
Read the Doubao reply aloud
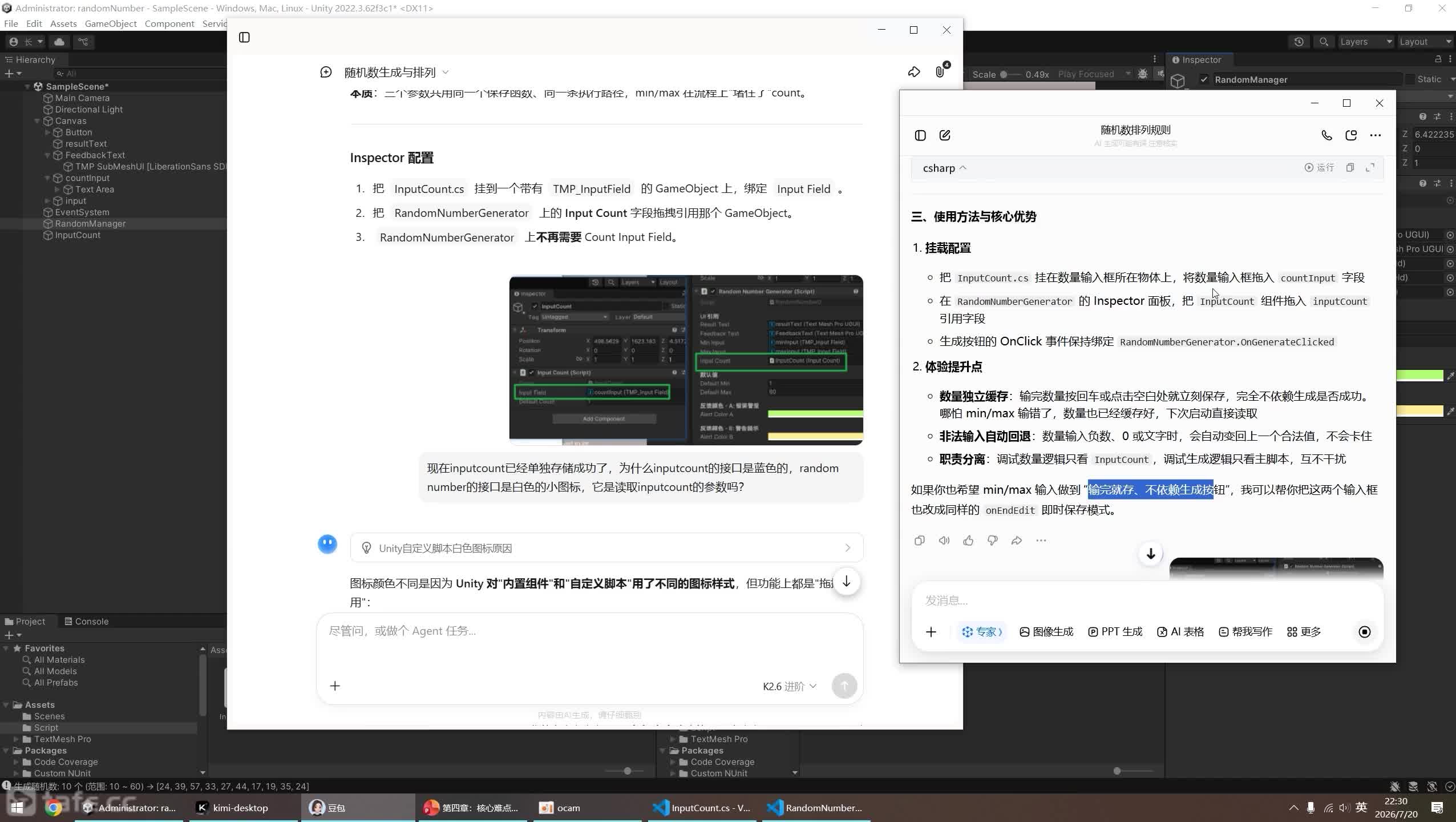point(944,541)
